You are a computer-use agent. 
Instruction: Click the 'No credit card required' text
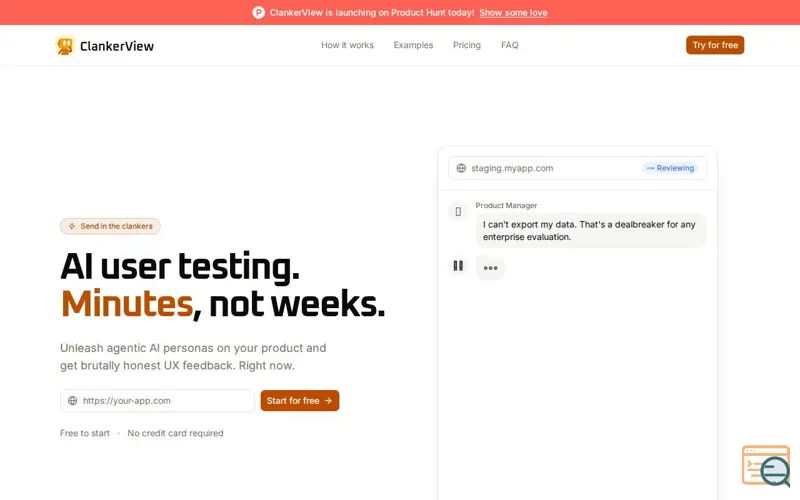pos(176,433)
